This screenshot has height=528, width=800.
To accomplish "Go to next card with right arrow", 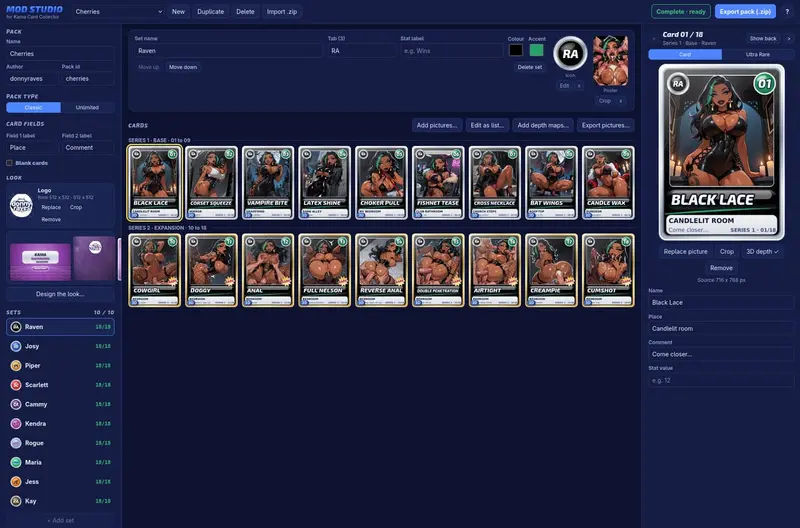I will tap(788, 38).
